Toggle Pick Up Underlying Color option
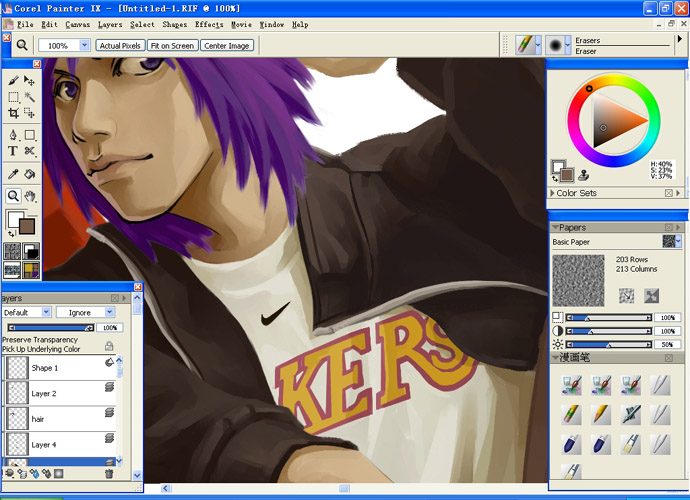Viewport: 690px width, 500px height. [41, 349]
